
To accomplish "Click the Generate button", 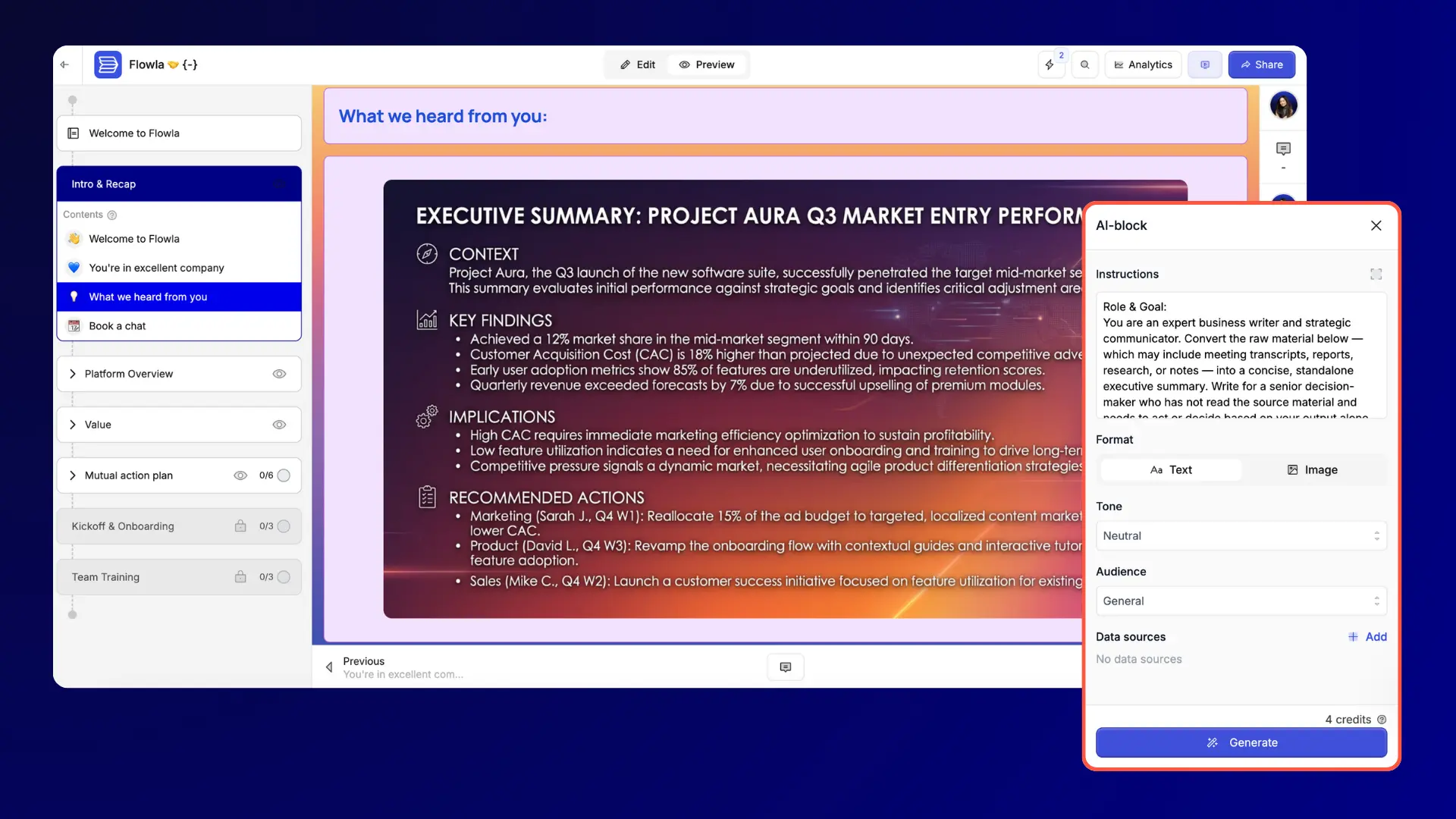I will click(x=1241, y=742).
